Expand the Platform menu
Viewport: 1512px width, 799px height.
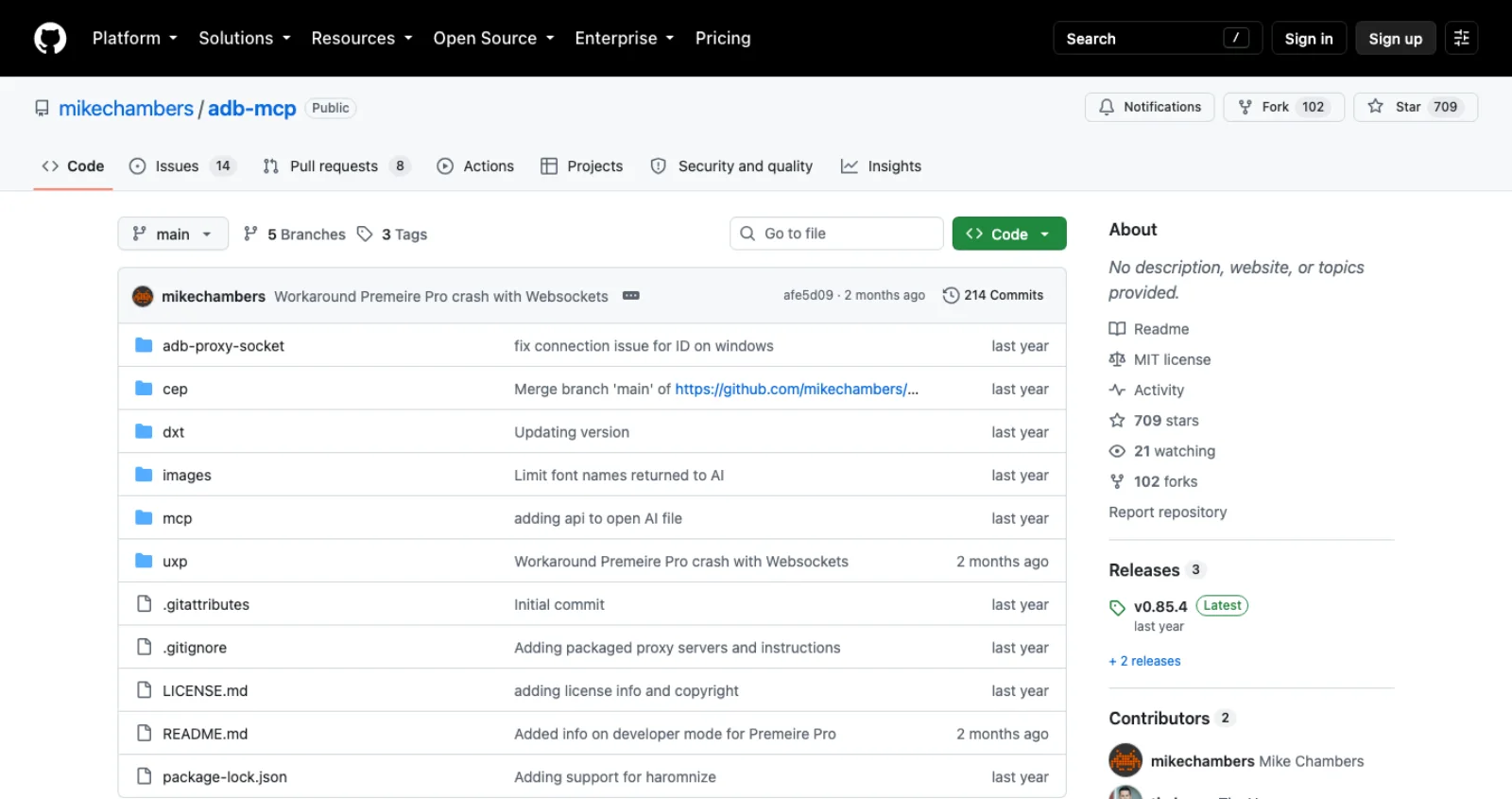[x=135, y=39]
